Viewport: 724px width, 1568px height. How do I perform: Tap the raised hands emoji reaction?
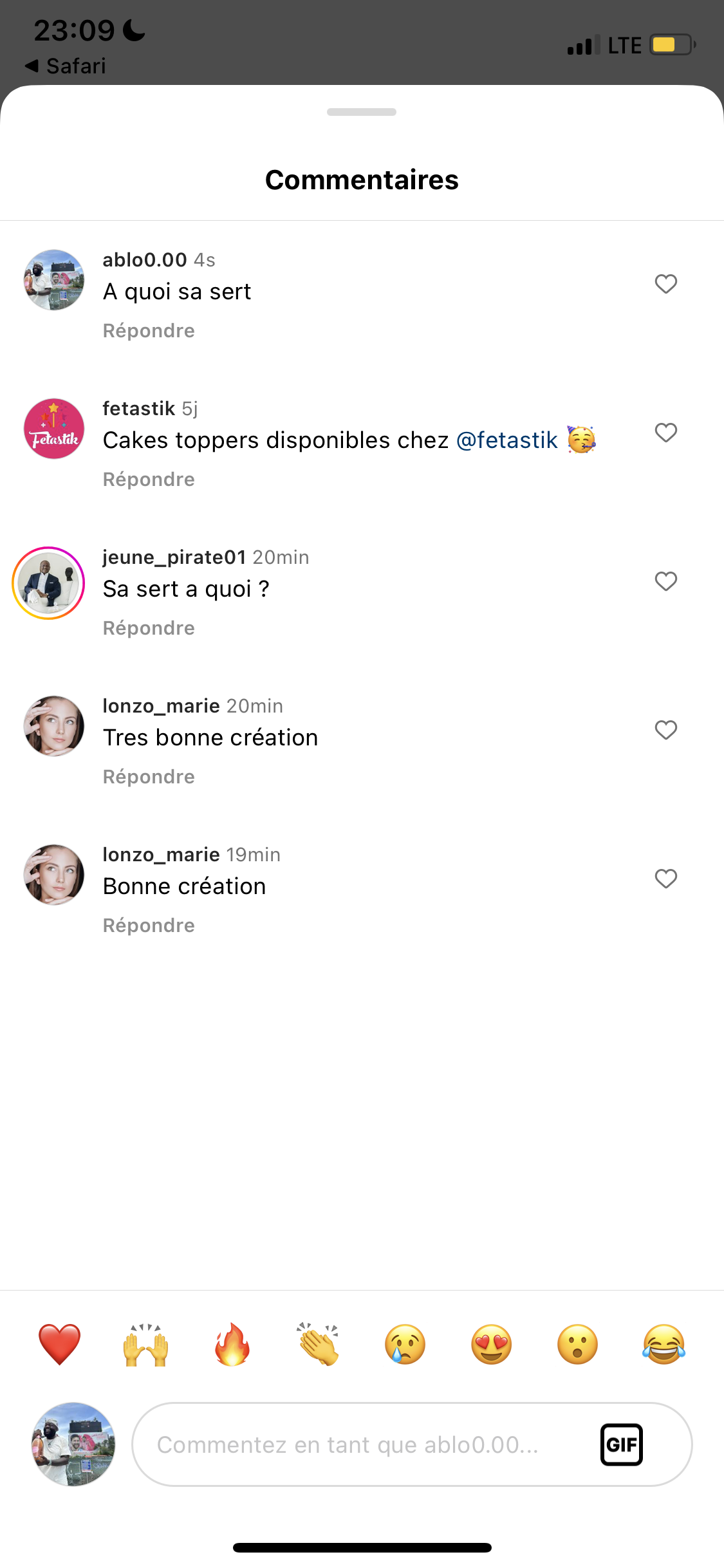click(x=146, y=1345)
